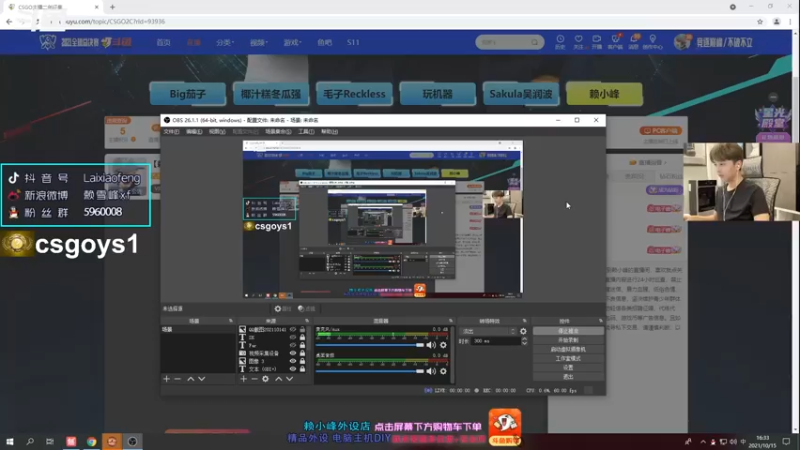
Task: Bookmark this page with star icon
Action: pos(760,21)
